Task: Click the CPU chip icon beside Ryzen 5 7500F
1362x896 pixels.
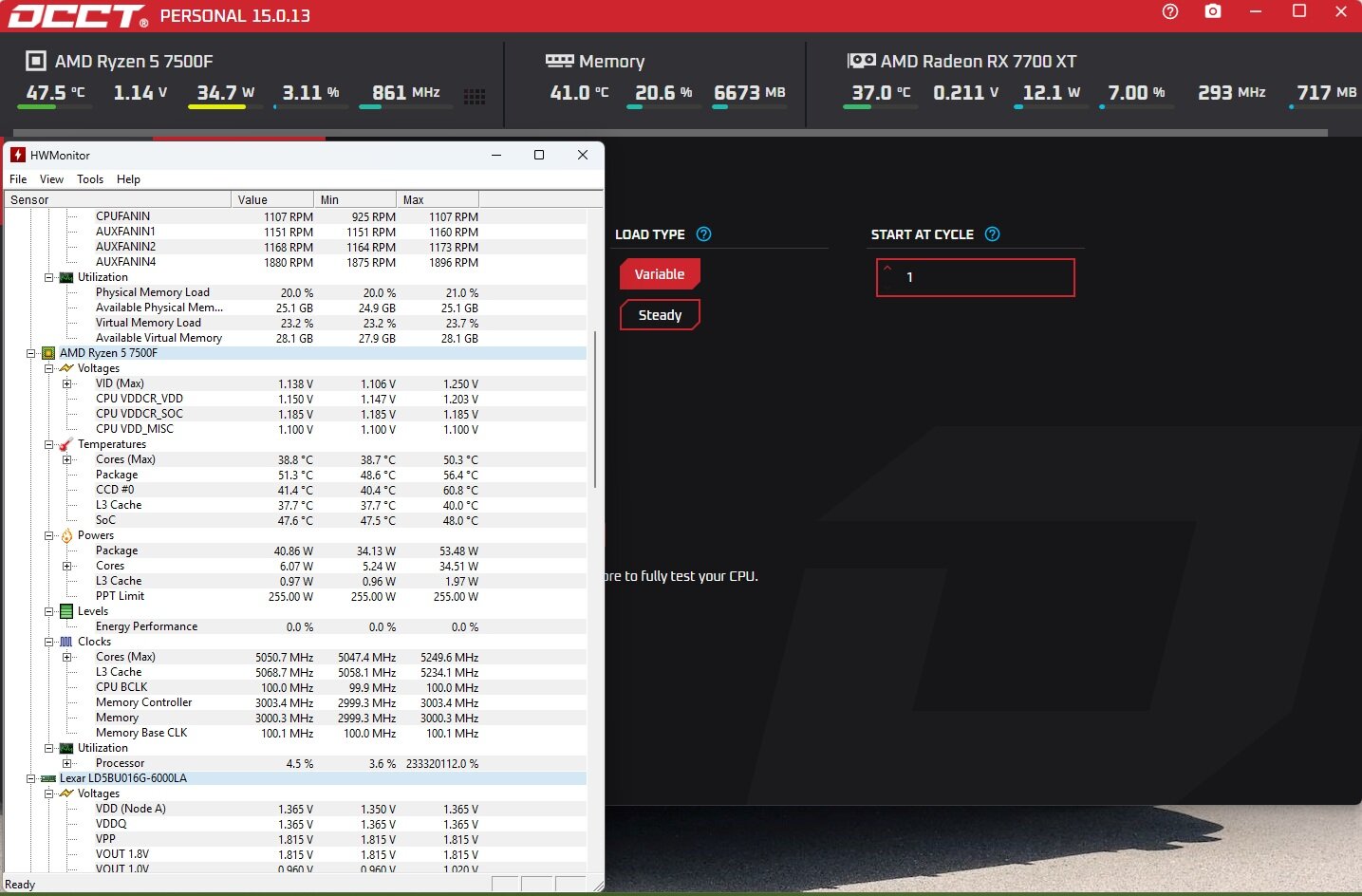Action: [35, 61]
